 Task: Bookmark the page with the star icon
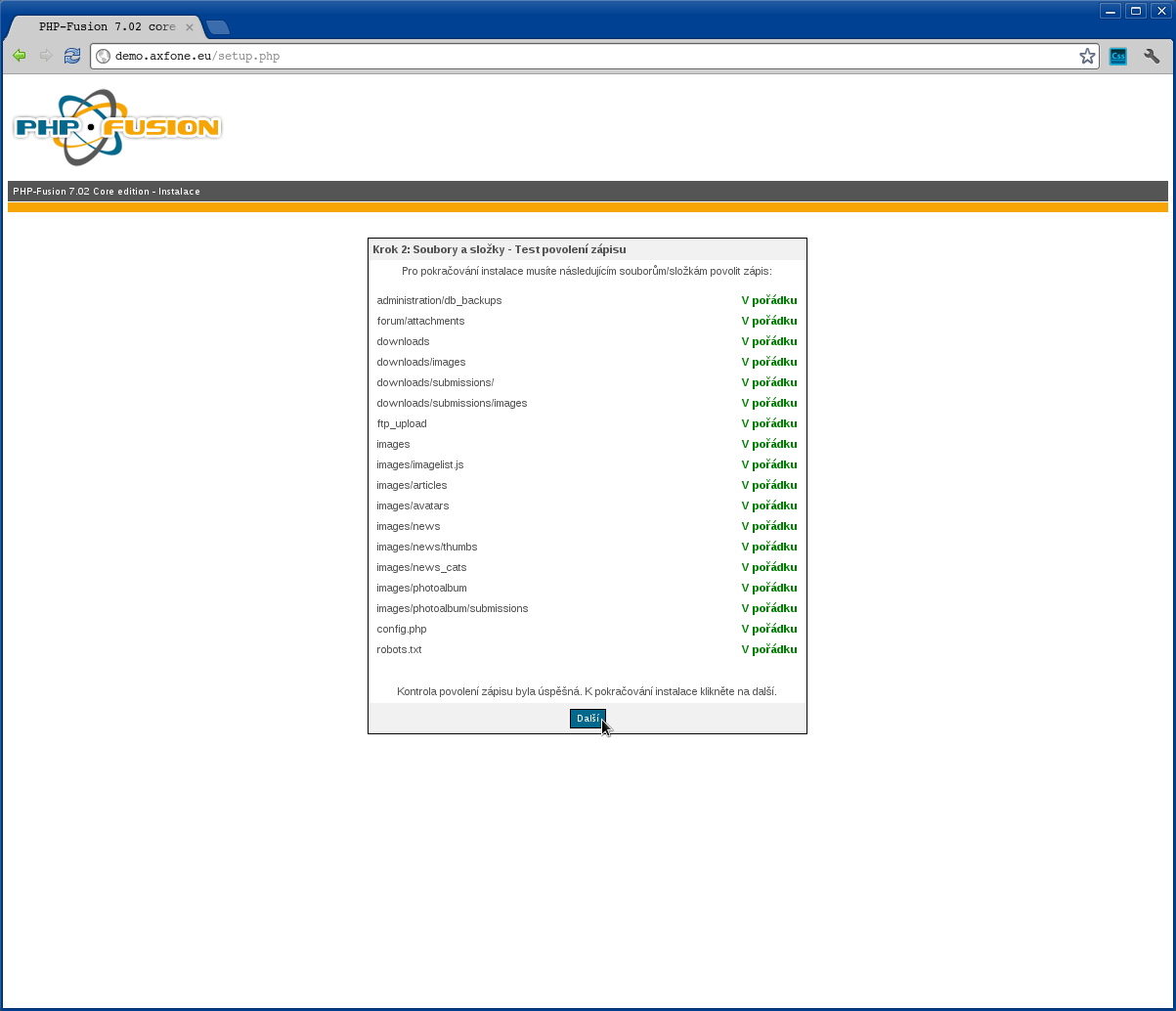click(1087, 57)
